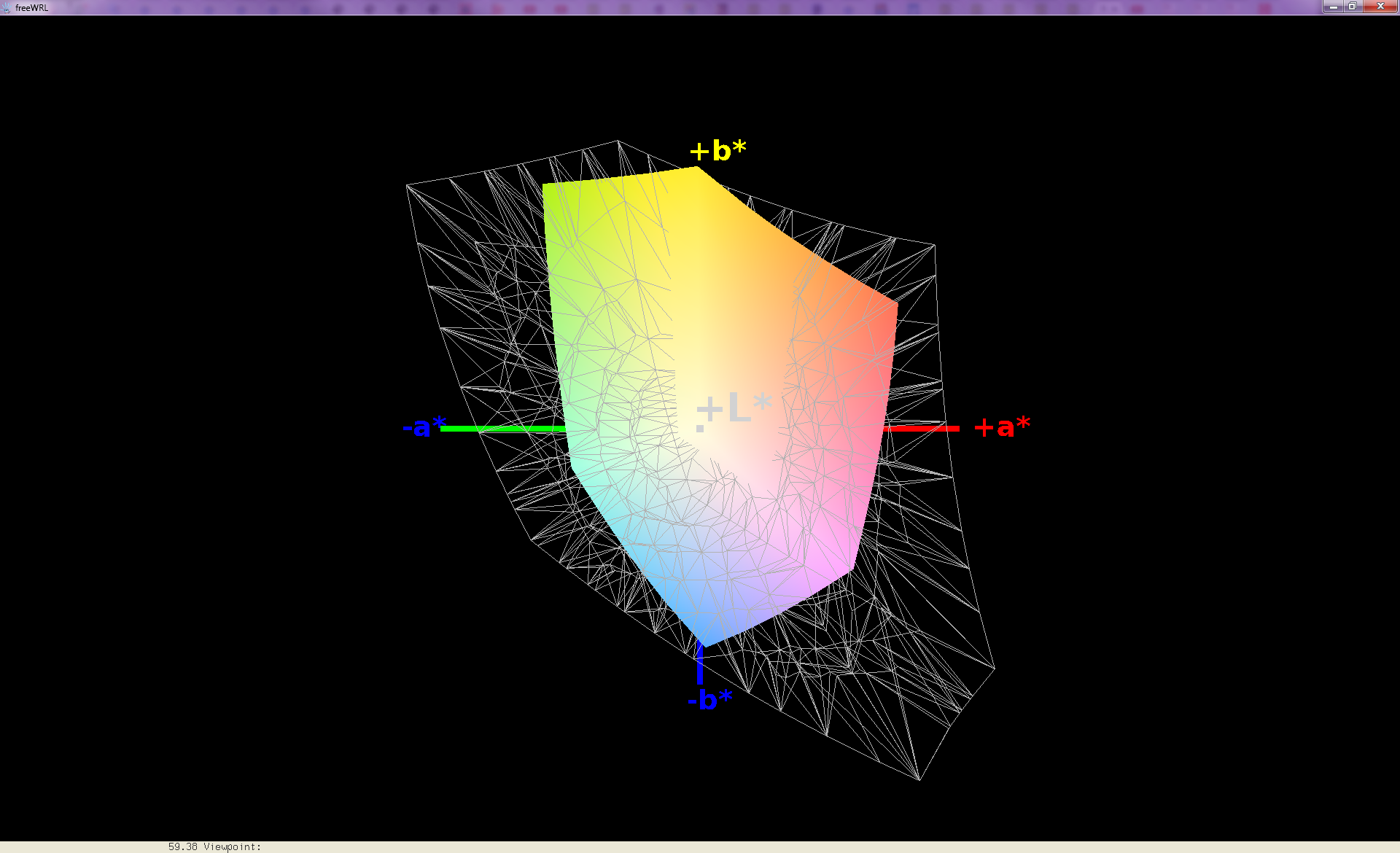
Task: Minimize the freeWRL window
Action: [x=1333, y=7]
